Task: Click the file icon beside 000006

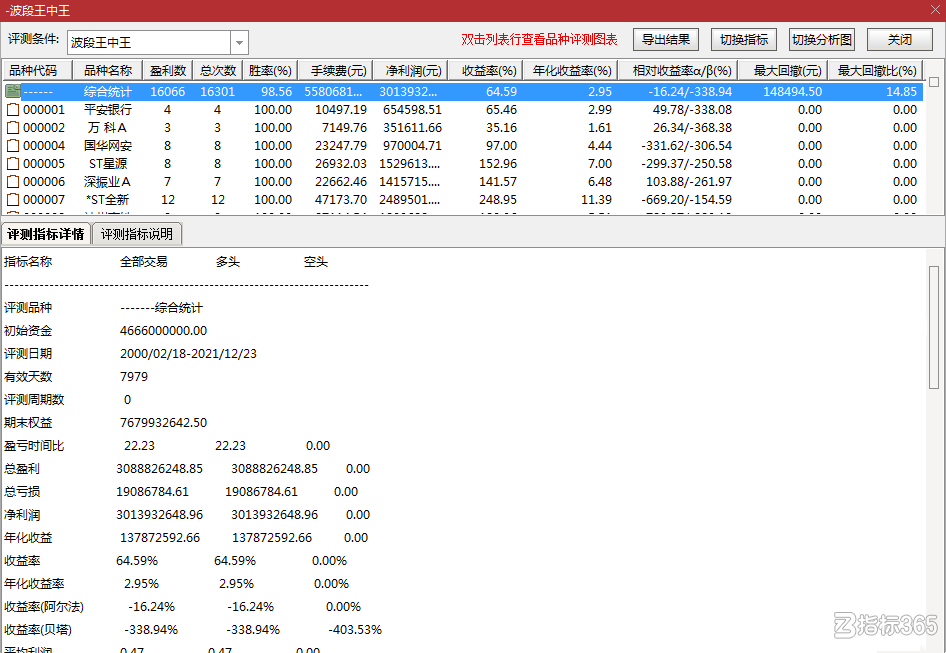Action: pos(13,182)
